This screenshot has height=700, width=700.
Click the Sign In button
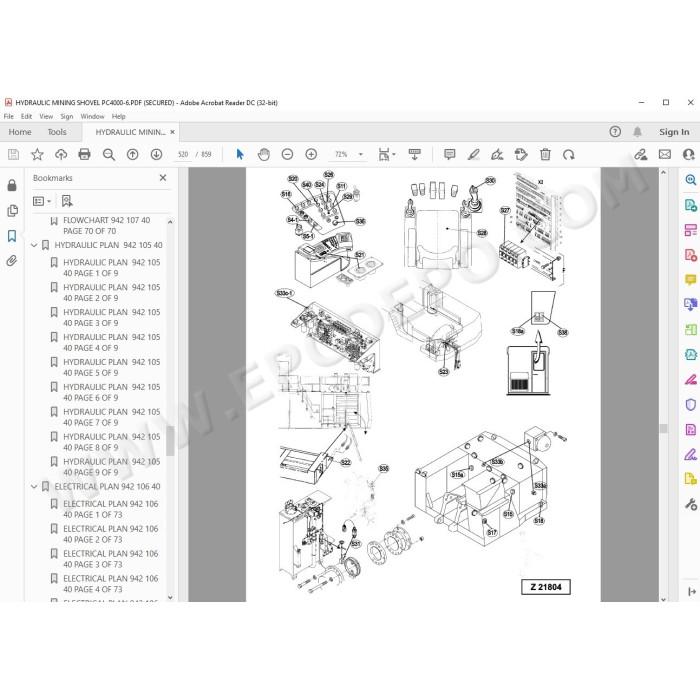[x=674, y=132]
